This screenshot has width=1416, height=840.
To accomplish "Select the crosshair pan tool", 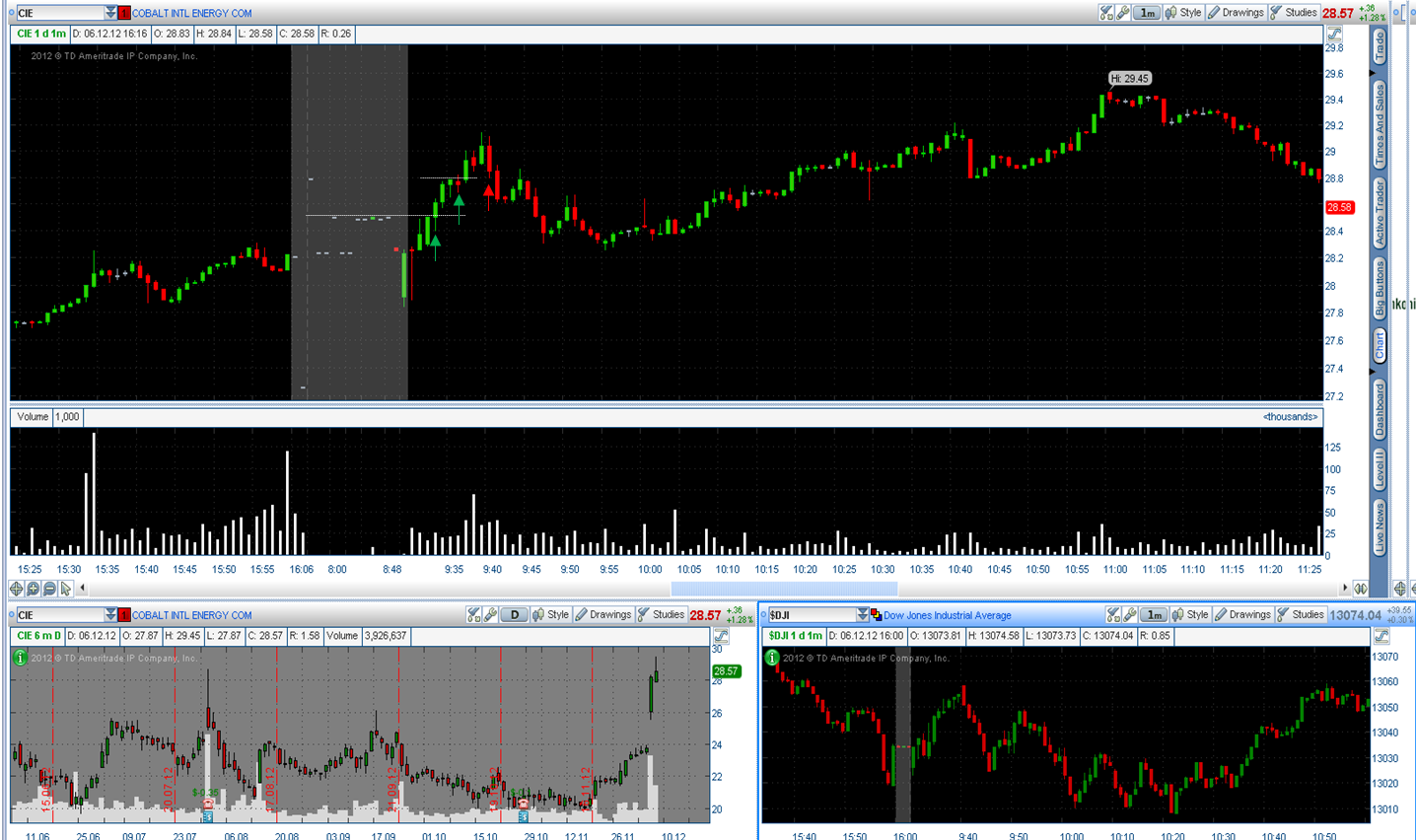I will pyautogui.click(x=16, y=589).
